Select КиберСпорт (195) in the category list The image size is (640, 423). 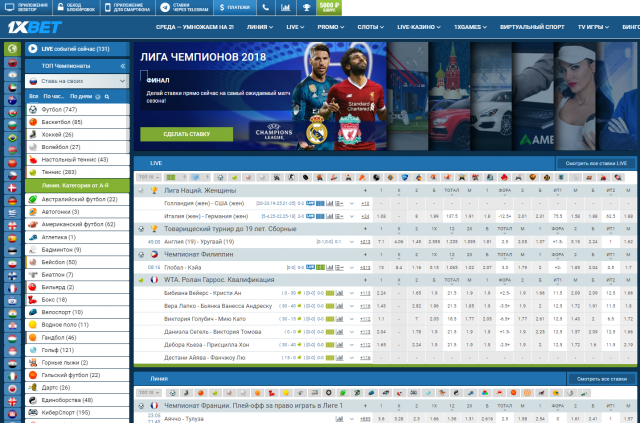(77, 413)
